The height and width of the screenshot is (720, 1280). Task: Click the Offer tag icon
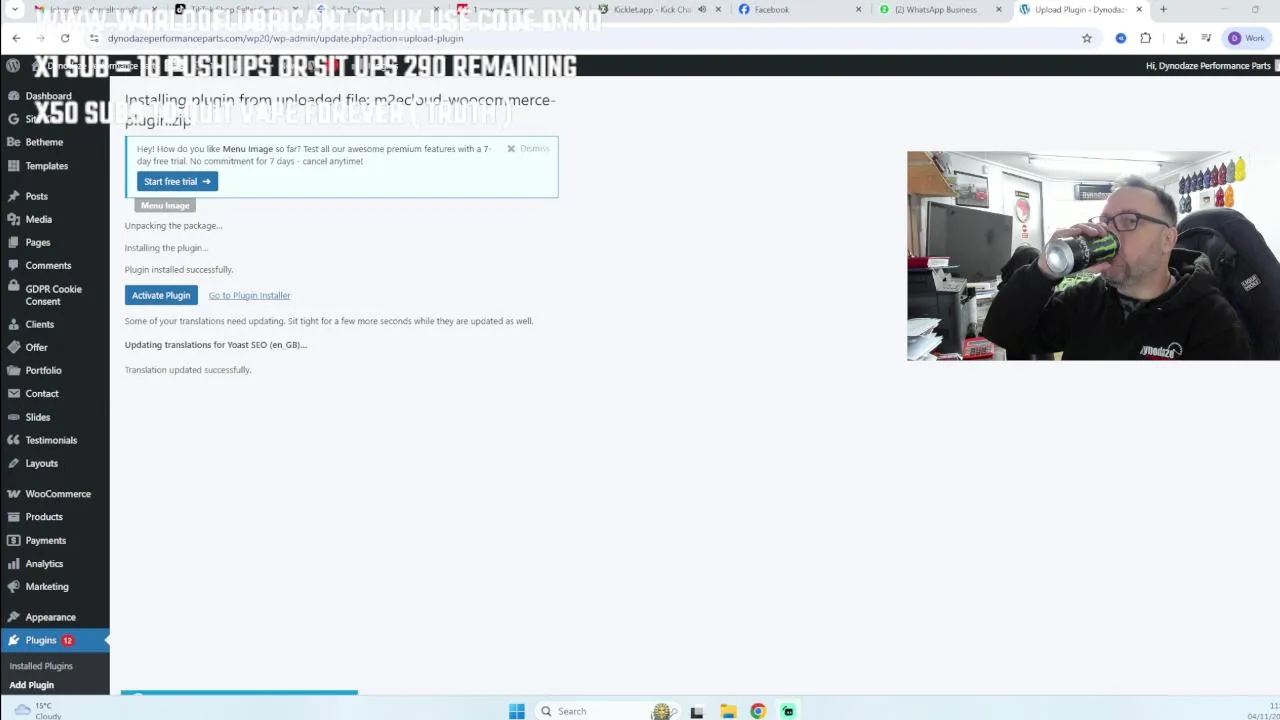13,347
